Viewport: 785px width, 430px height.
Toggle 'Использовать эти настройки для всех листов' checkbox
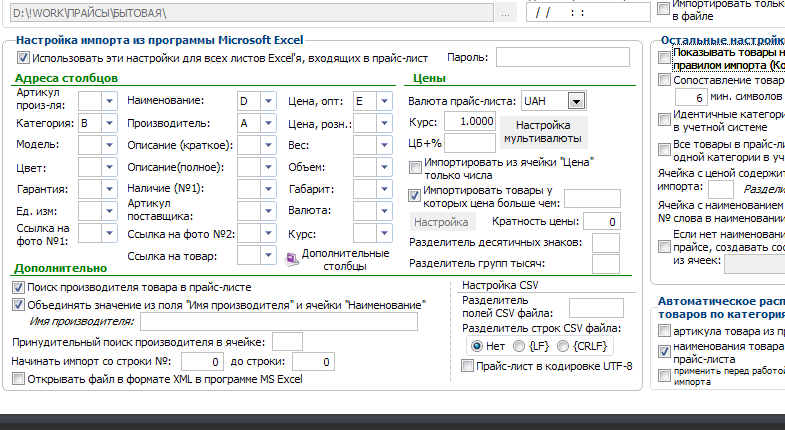pyautogui.click(x=23, y=58)
